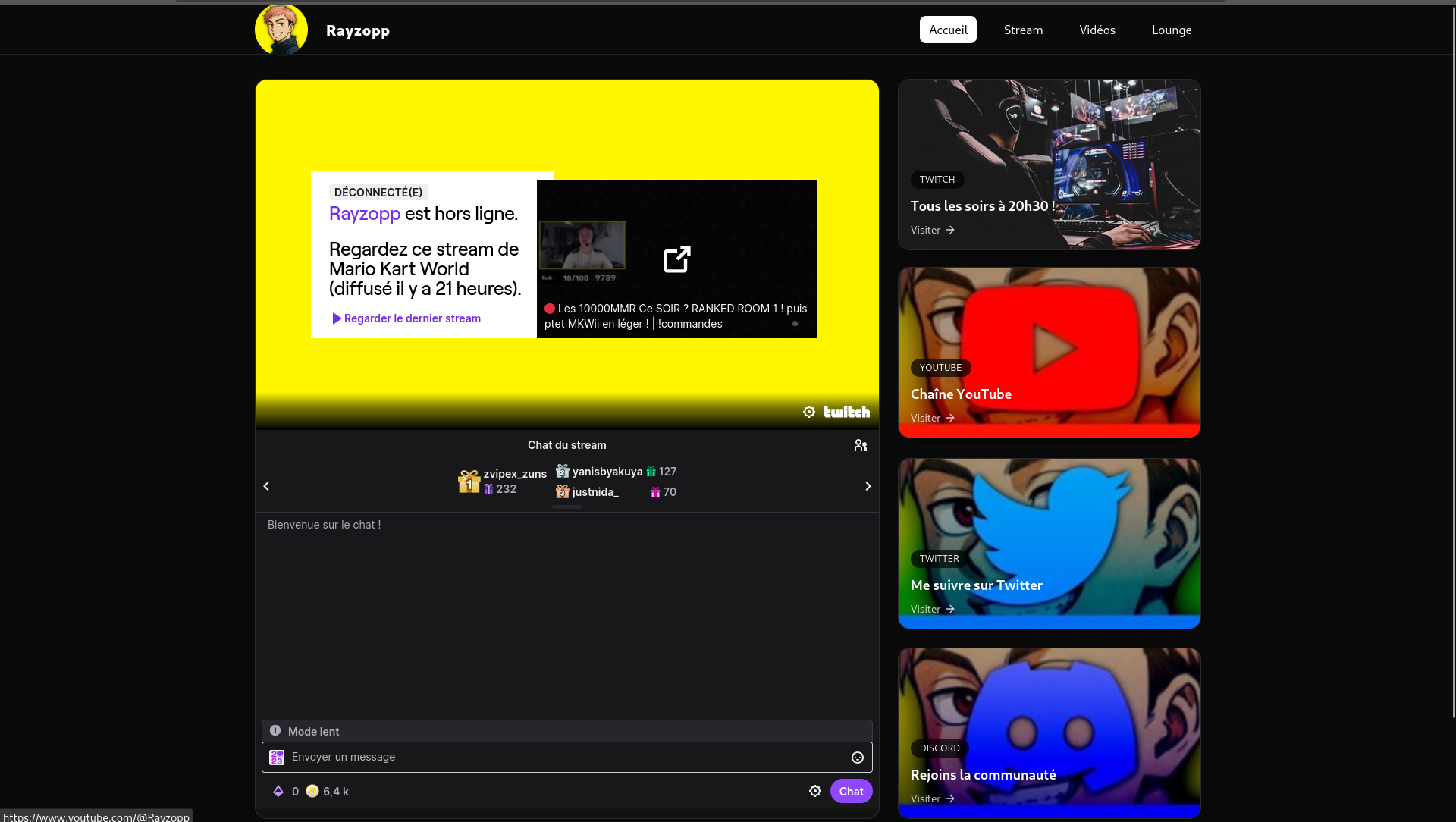Click the last stream video thumbnail
This screenshot has height=822, width=1456.
[677, 259]
